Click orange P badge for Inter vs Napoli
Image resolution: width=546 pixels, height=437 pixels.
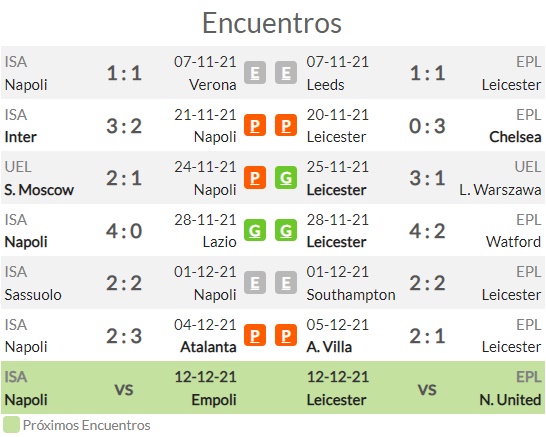255,125
